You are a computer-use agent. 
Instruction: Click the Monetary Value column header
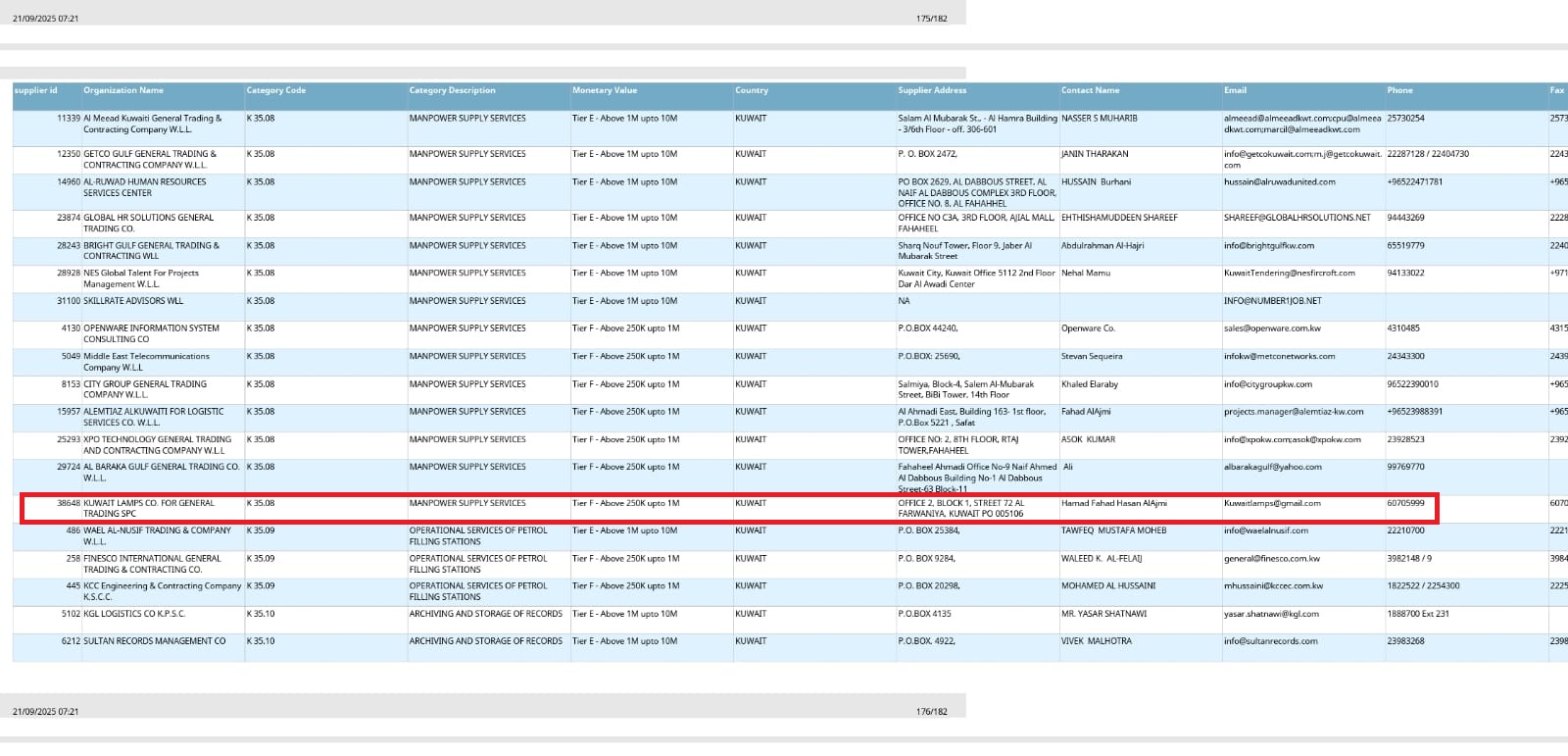pyautogui.click(x=604, y=90)
